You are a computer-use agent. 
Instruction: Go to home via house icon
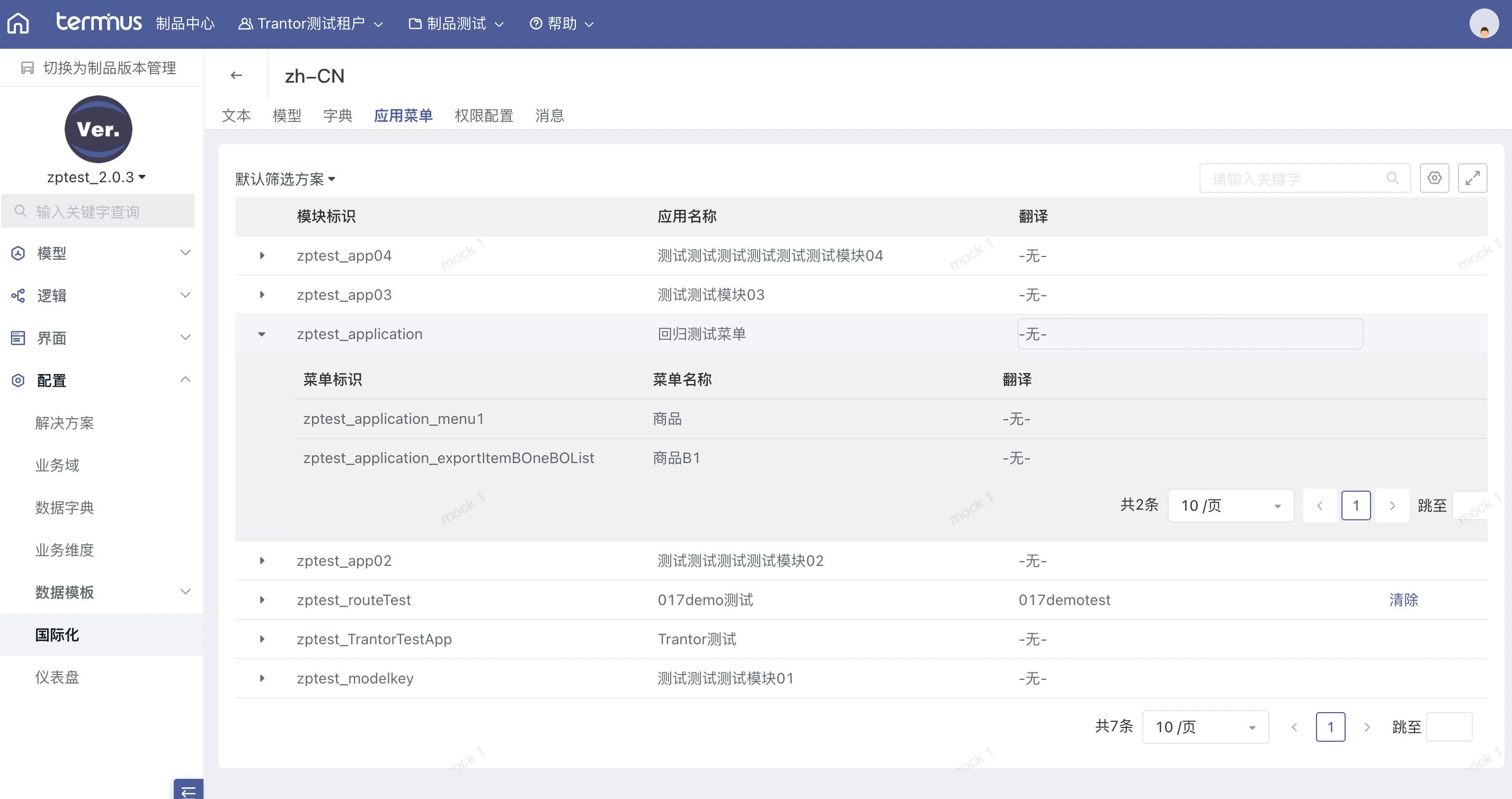[18, 23]
